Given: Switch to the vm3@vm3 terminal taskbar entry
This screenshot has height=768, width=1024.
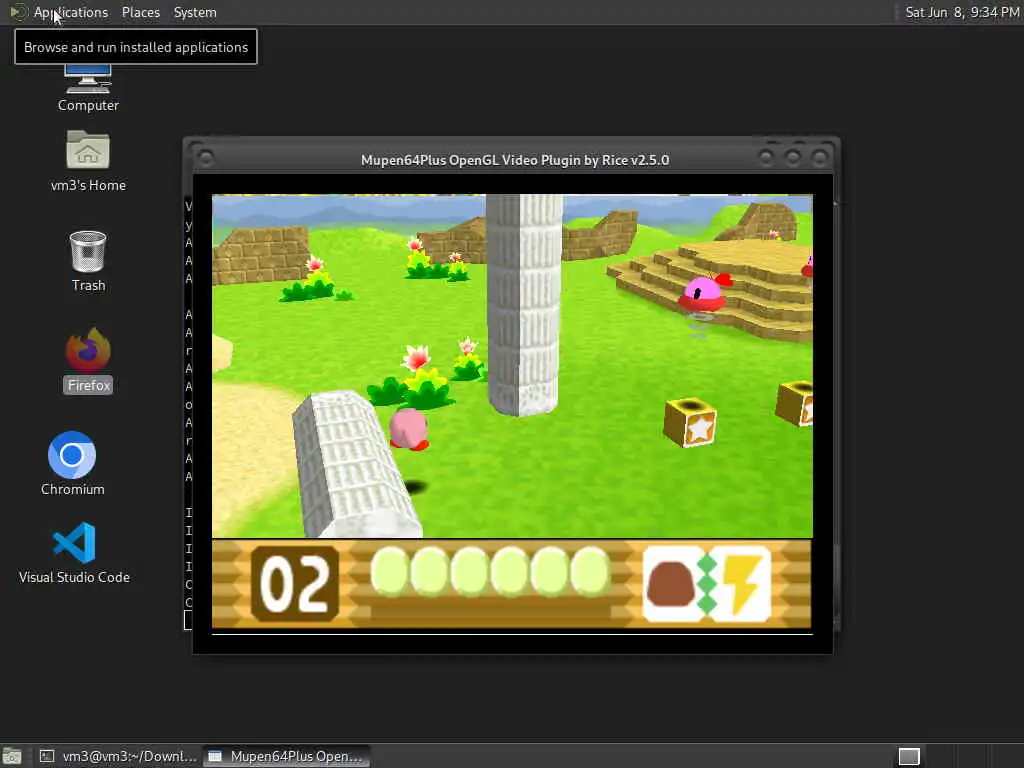Looking at the screenshot, I should point(118,756).
